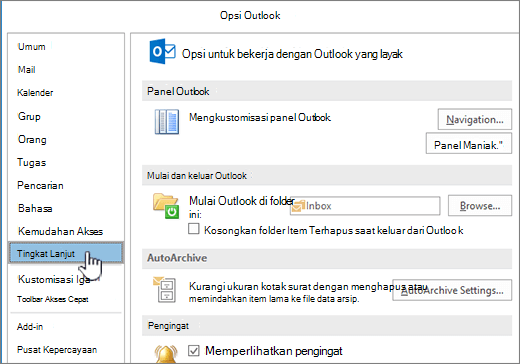Click the Panel Outlook section header
This screenshot has width=520, height=364.
tap(327, 91)
